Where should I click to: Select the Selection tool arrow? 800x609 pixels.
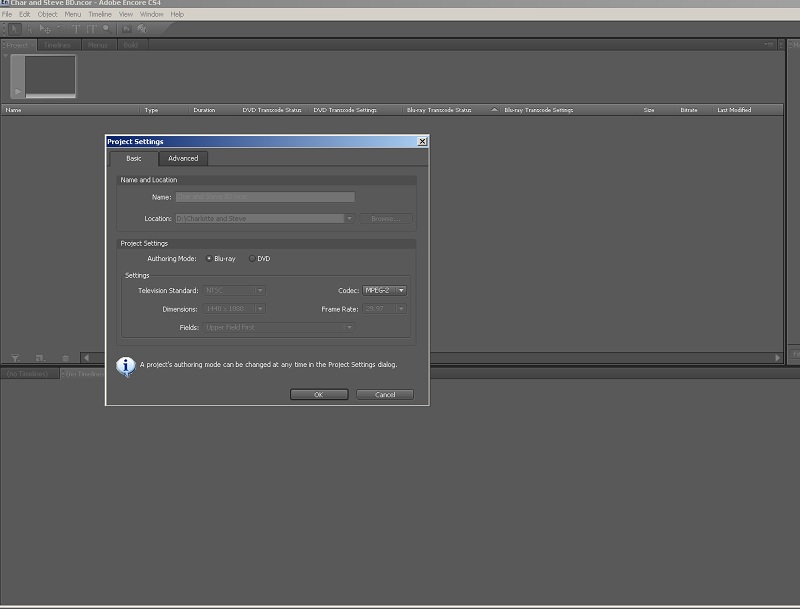[15, 28]
